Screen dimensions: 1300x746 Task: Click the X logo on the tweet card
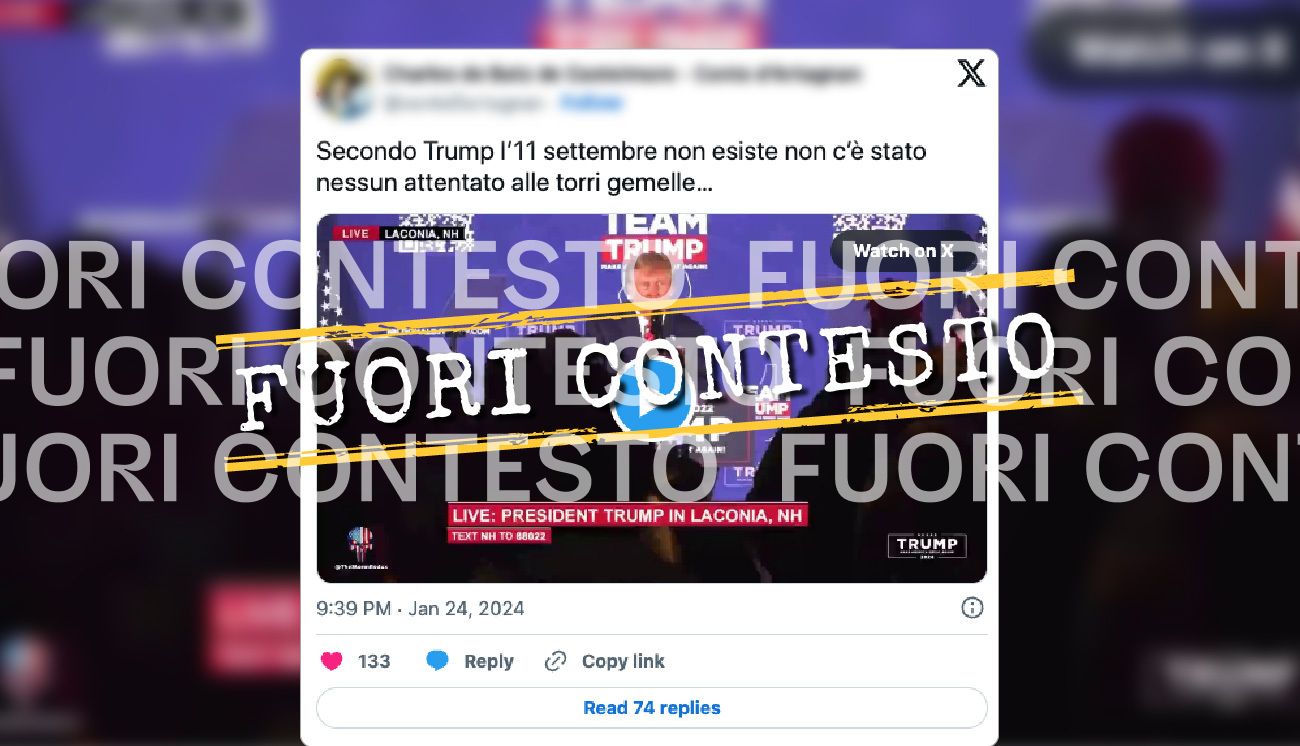coord(970,73)
